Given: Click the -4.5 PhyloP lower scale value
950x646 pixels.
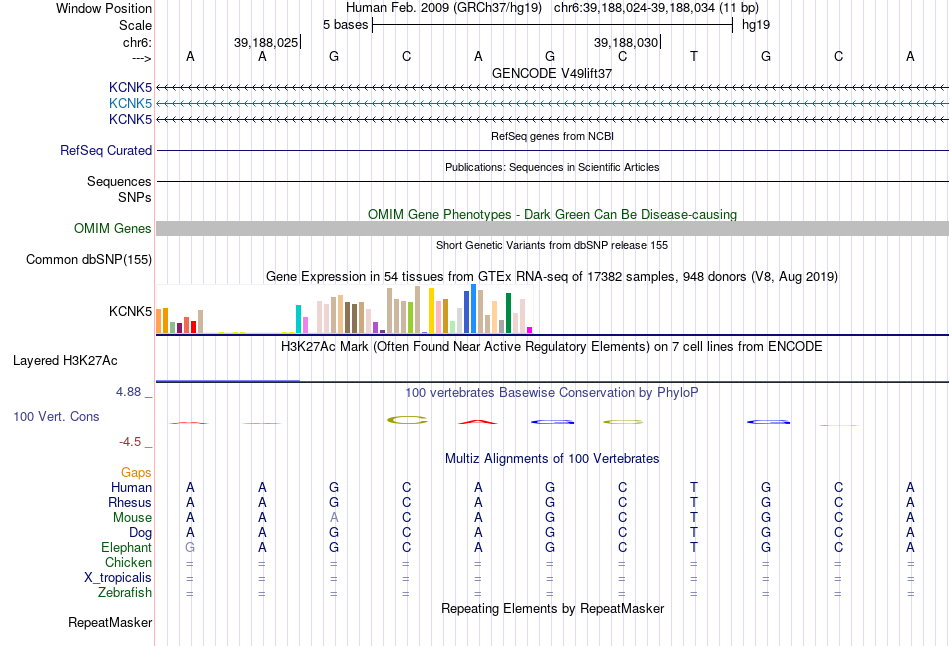Looking at the screenshot, I should [x=130, y=442].
